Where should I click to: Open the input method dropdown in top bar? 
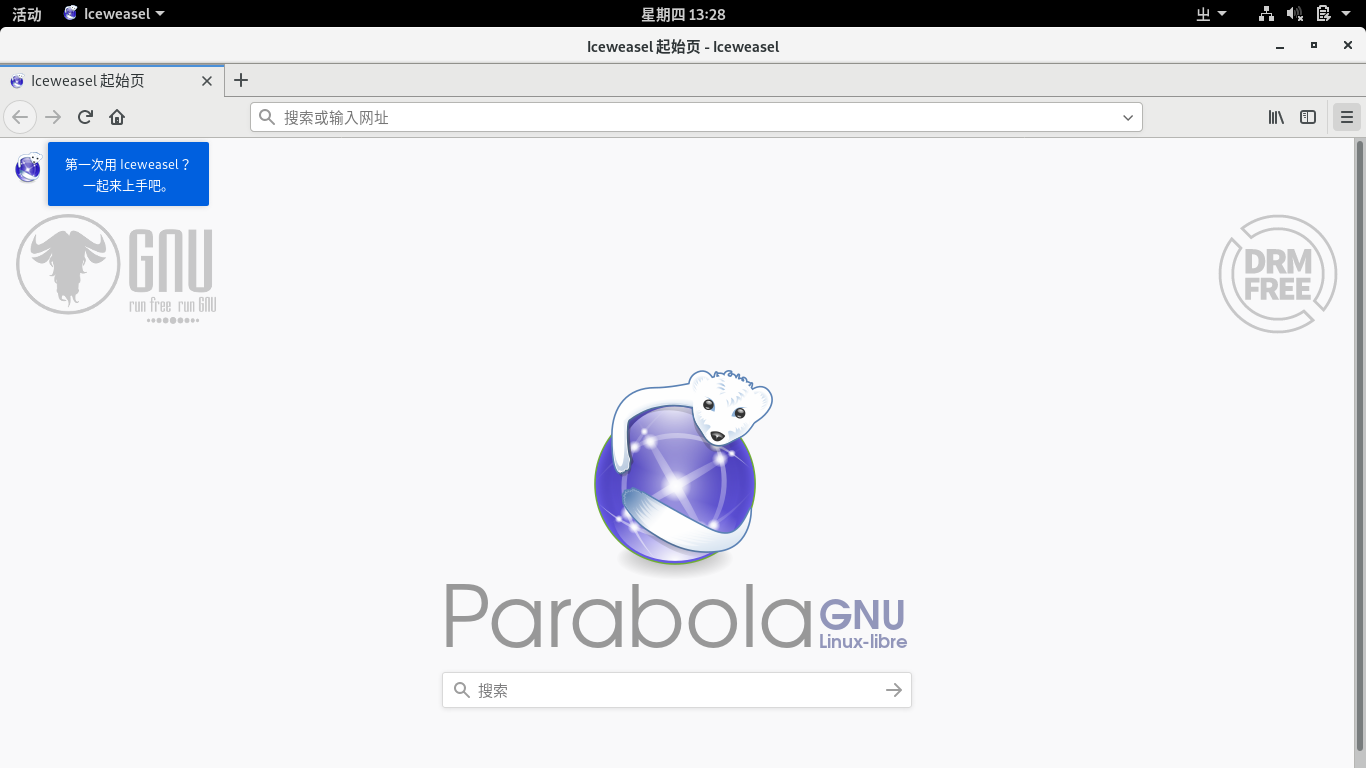(x=1211, y=14)
